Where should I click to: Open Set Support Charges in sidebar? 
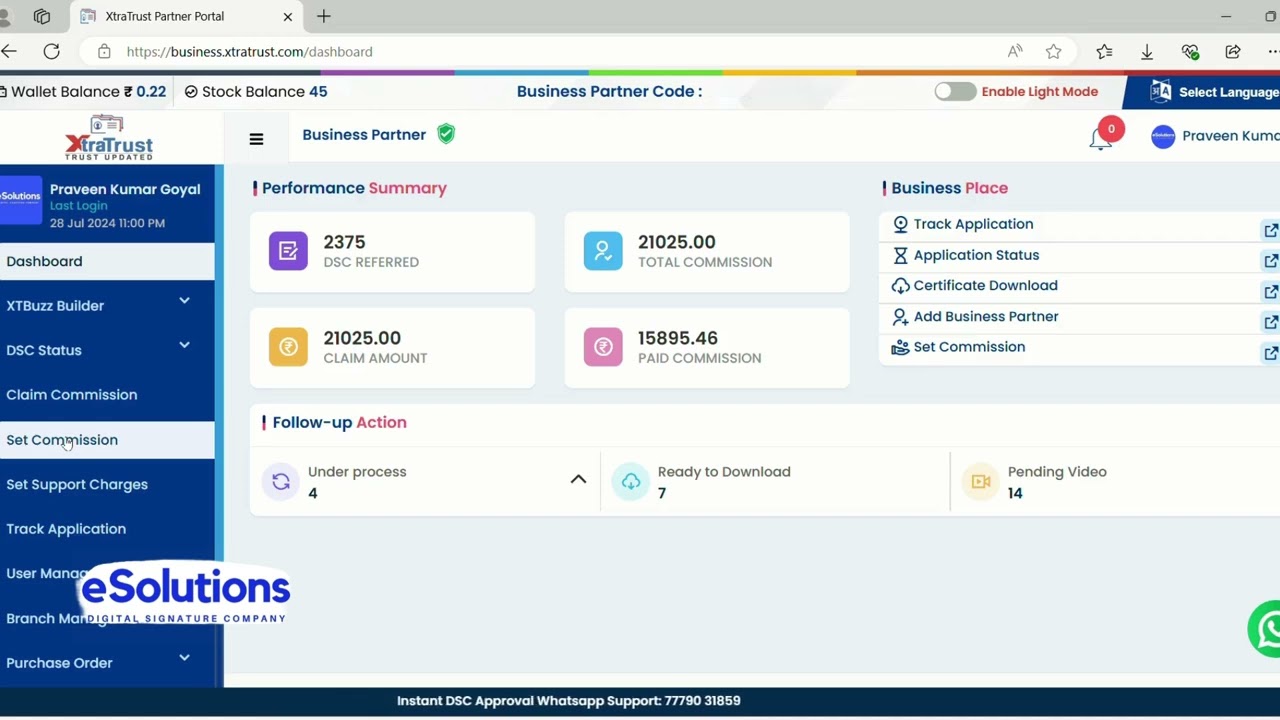click(x=107, y=484)
